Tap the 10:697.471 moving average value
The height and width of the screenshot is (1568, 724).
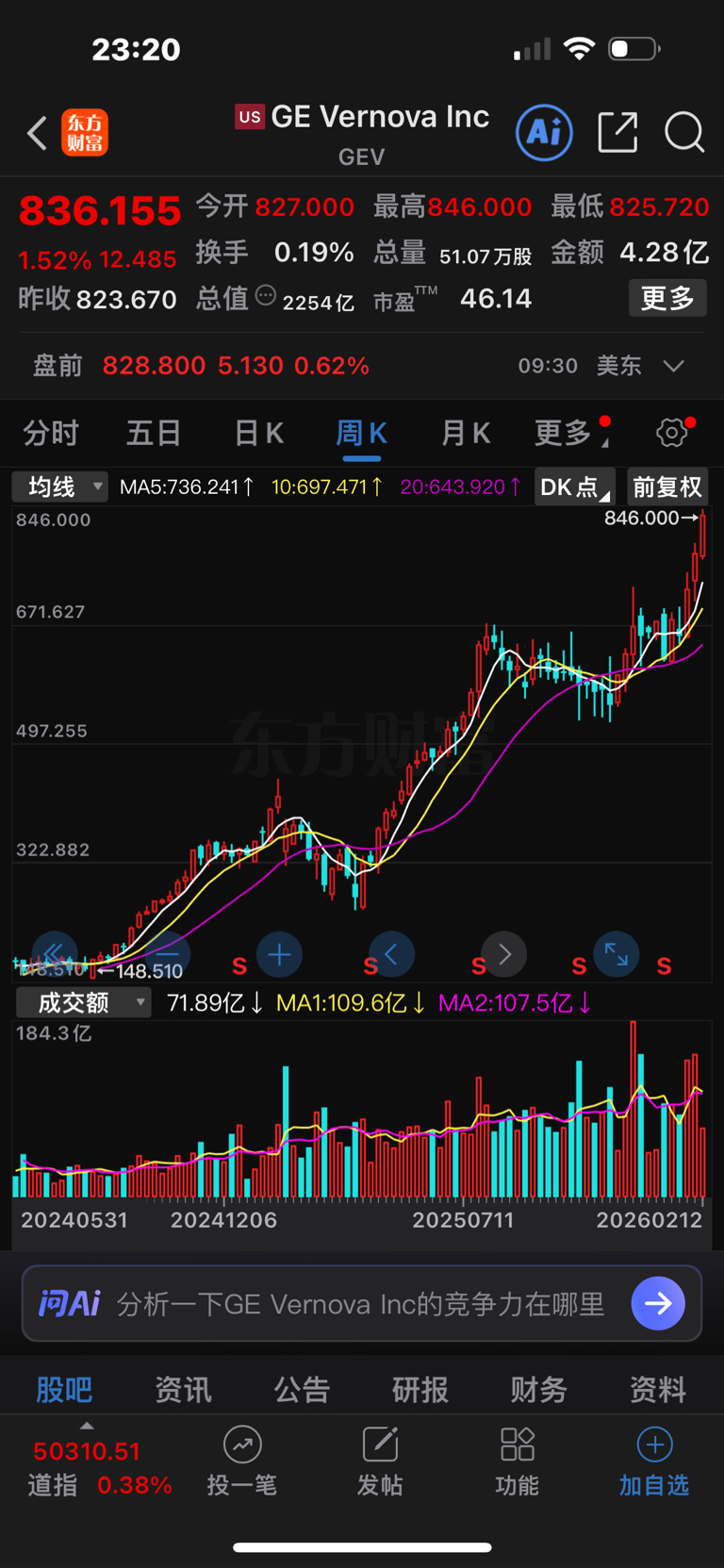pyautogui.click(x=327, y=487)
